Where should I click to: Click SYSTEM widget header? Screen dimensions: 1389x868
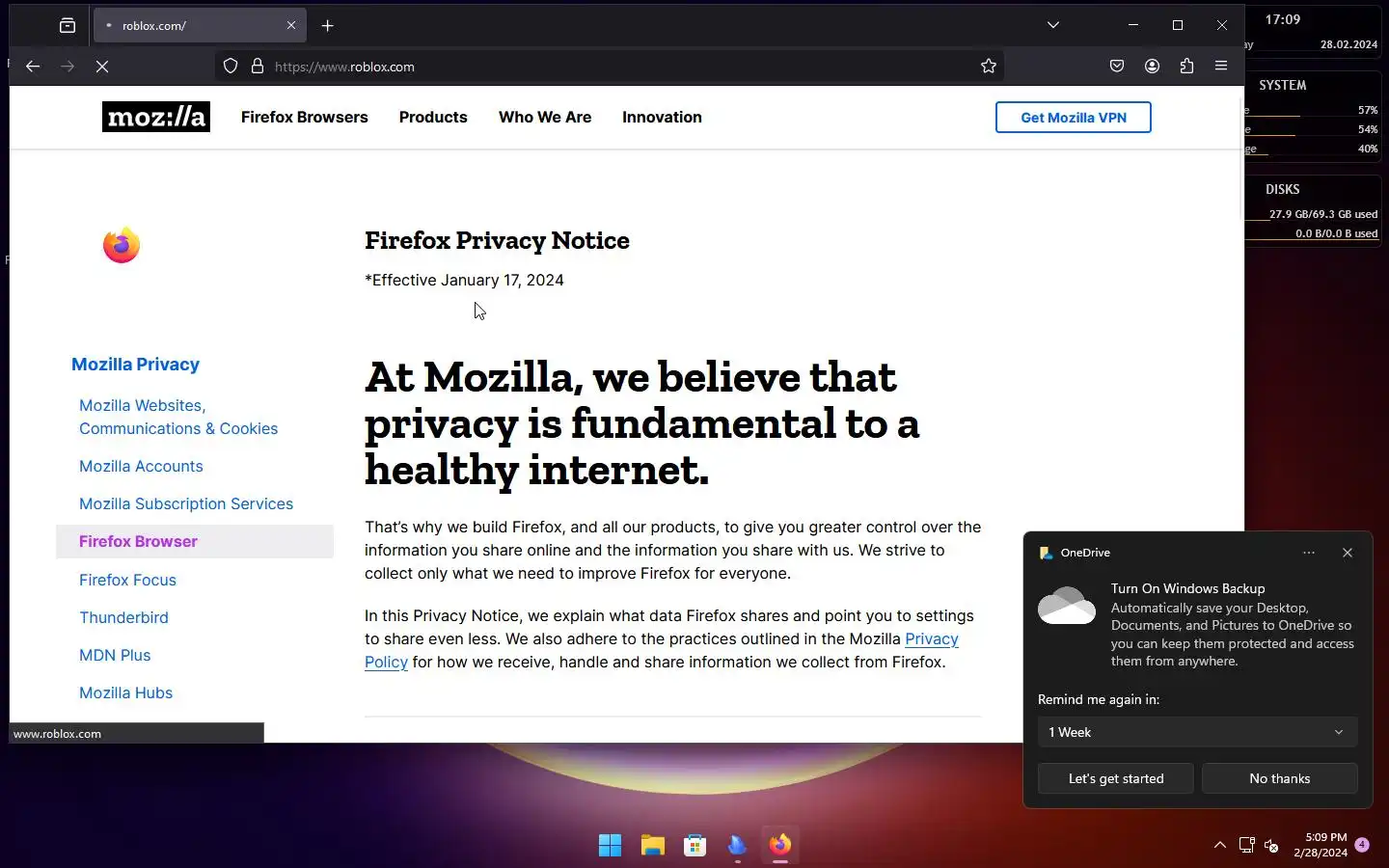tap(1283, 85)
